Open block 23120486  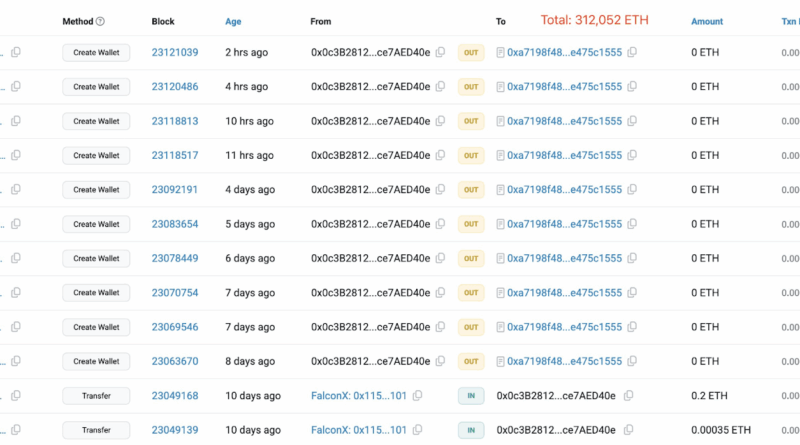[x=174, y=86]
